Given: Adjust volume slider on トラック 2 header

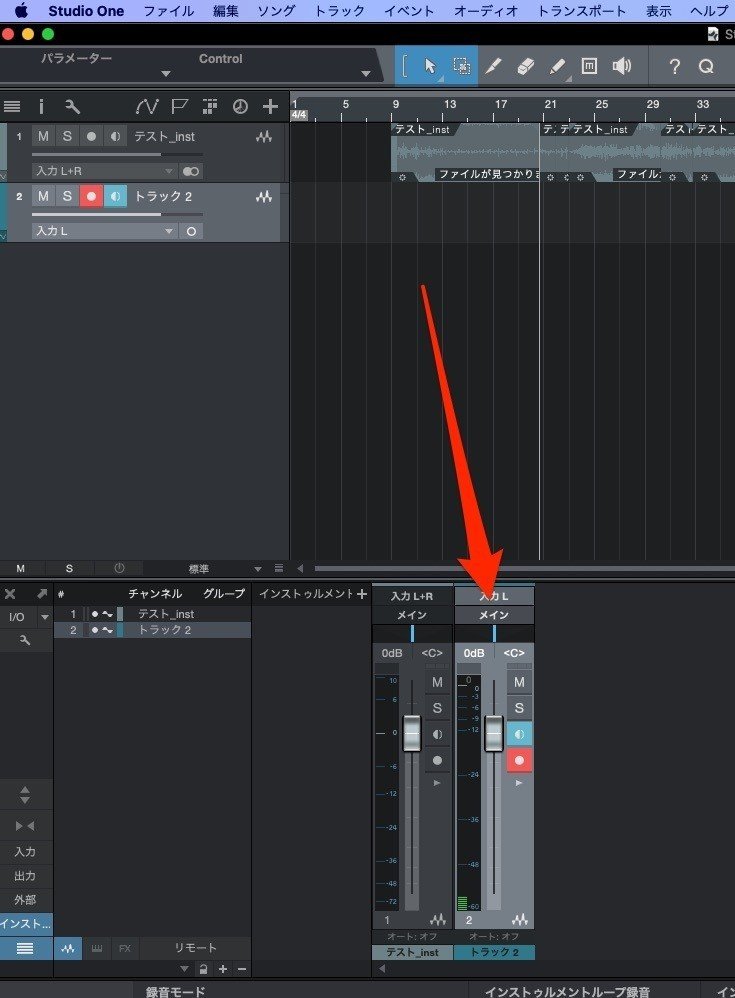Looking at the screenshot, I should 118,214.
